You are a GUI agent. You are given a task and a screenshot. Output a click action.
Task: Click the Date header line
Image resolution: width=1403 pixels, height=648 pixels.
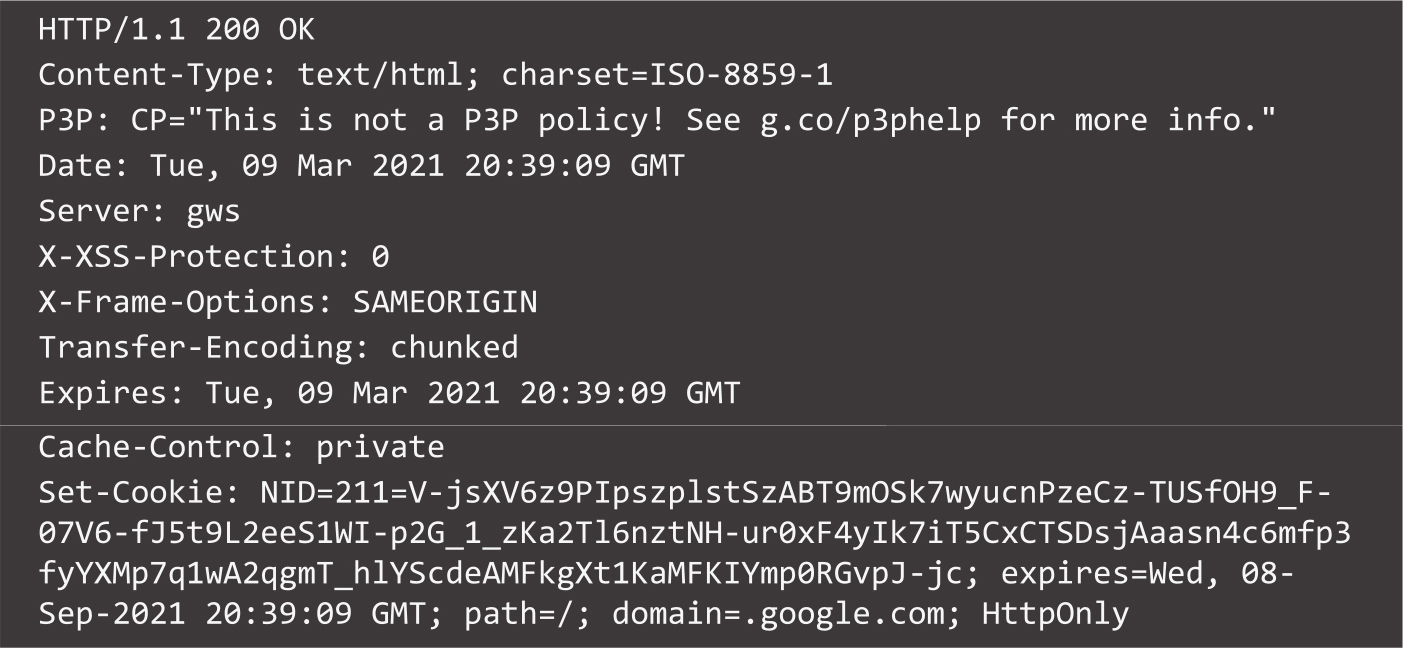coord(360,165)
